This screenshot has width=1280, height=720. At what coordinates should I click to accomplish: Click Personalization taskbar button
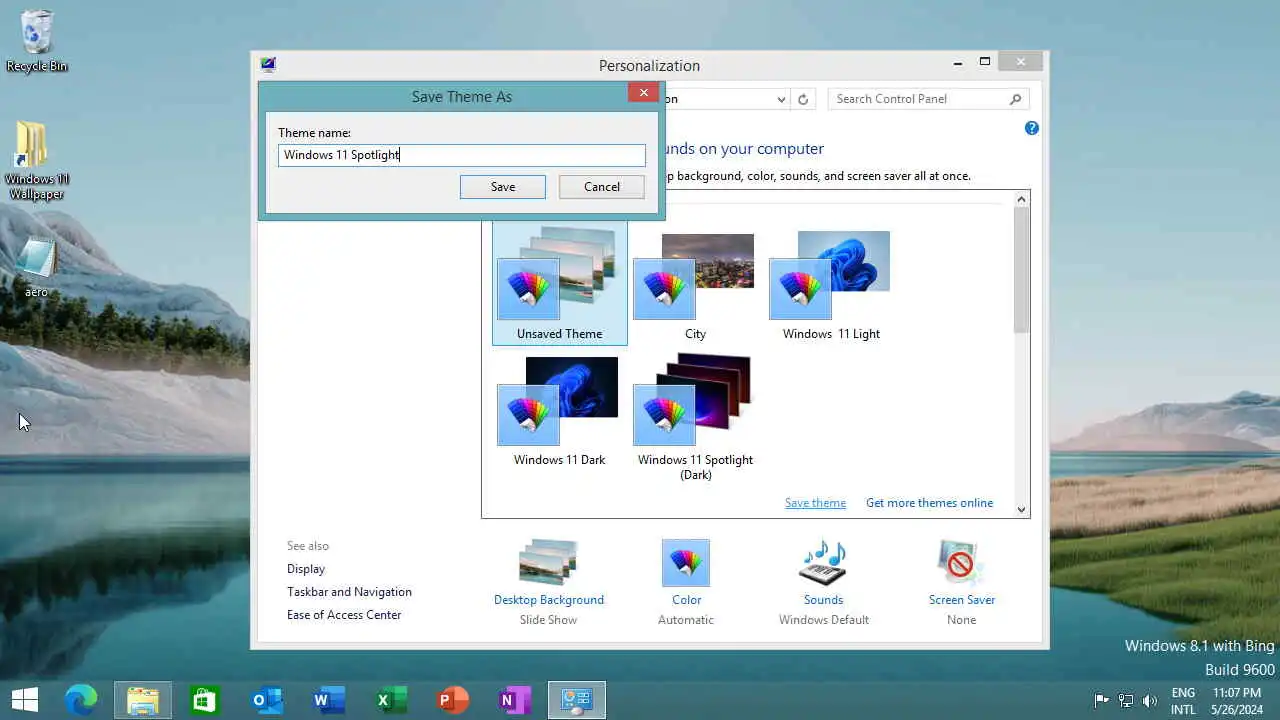tap(577, 700)
